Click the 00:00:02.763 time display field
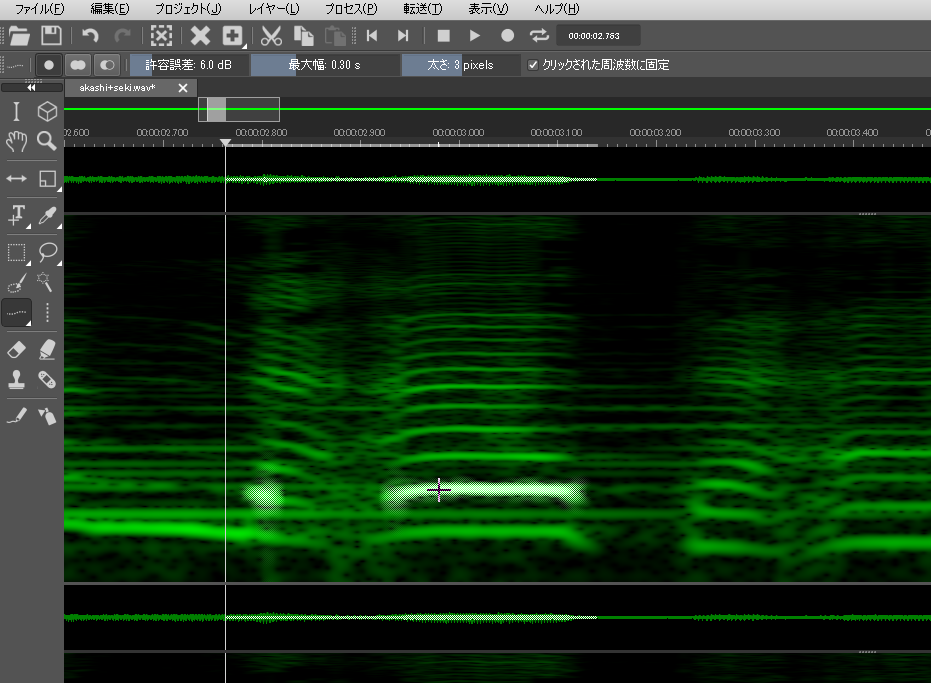 (598, 36)
